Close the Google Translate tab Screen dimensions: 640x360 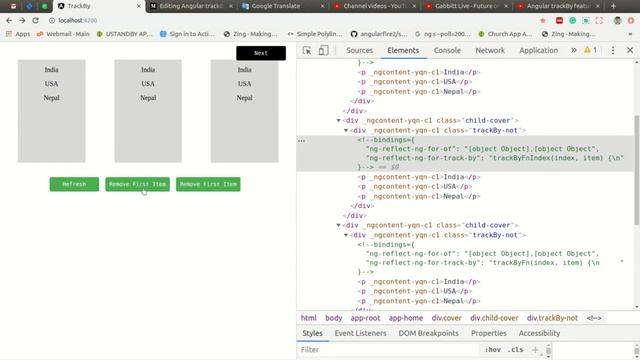tap(322, 6)
